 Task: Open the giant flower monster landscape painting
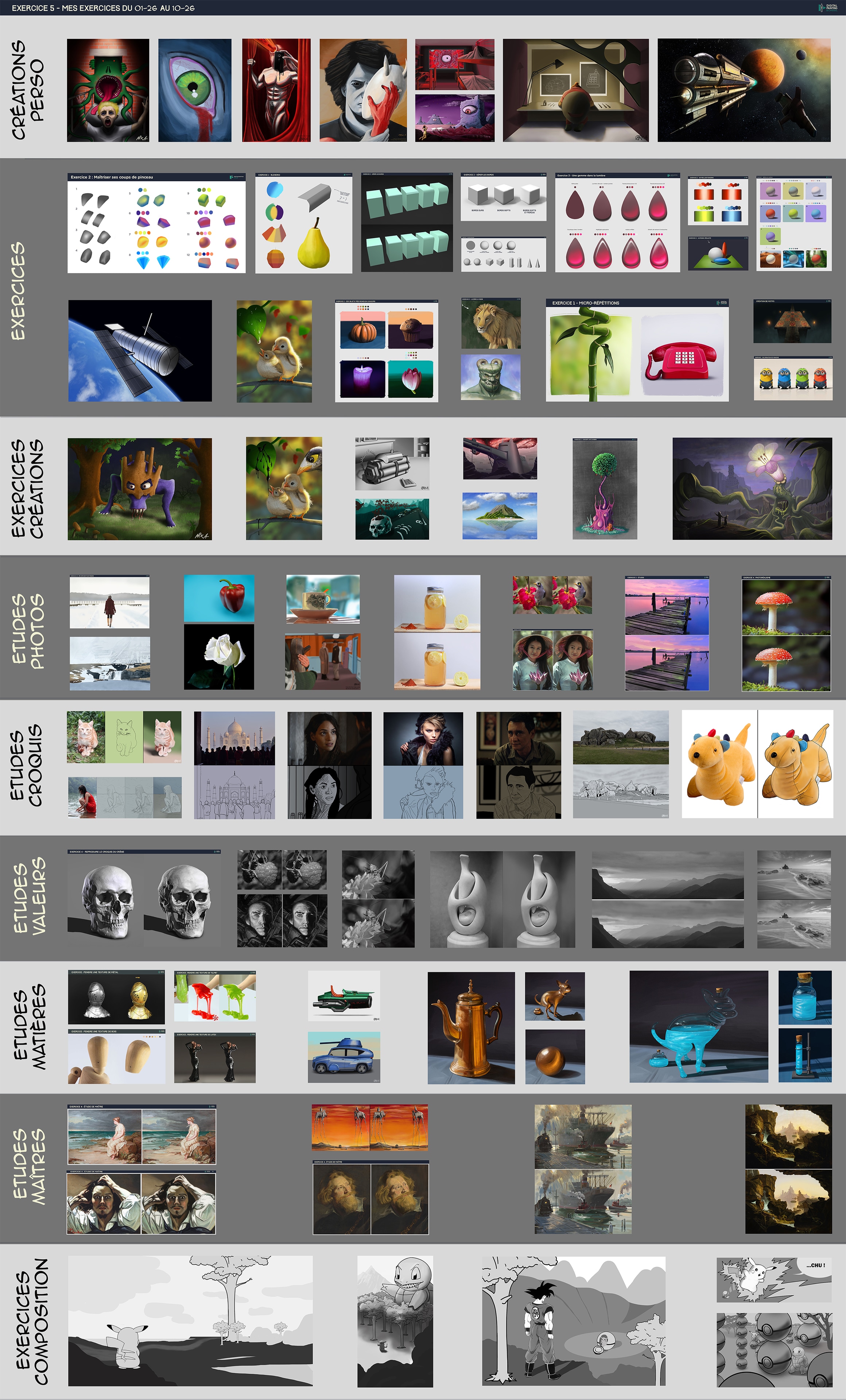coord(752,489)
